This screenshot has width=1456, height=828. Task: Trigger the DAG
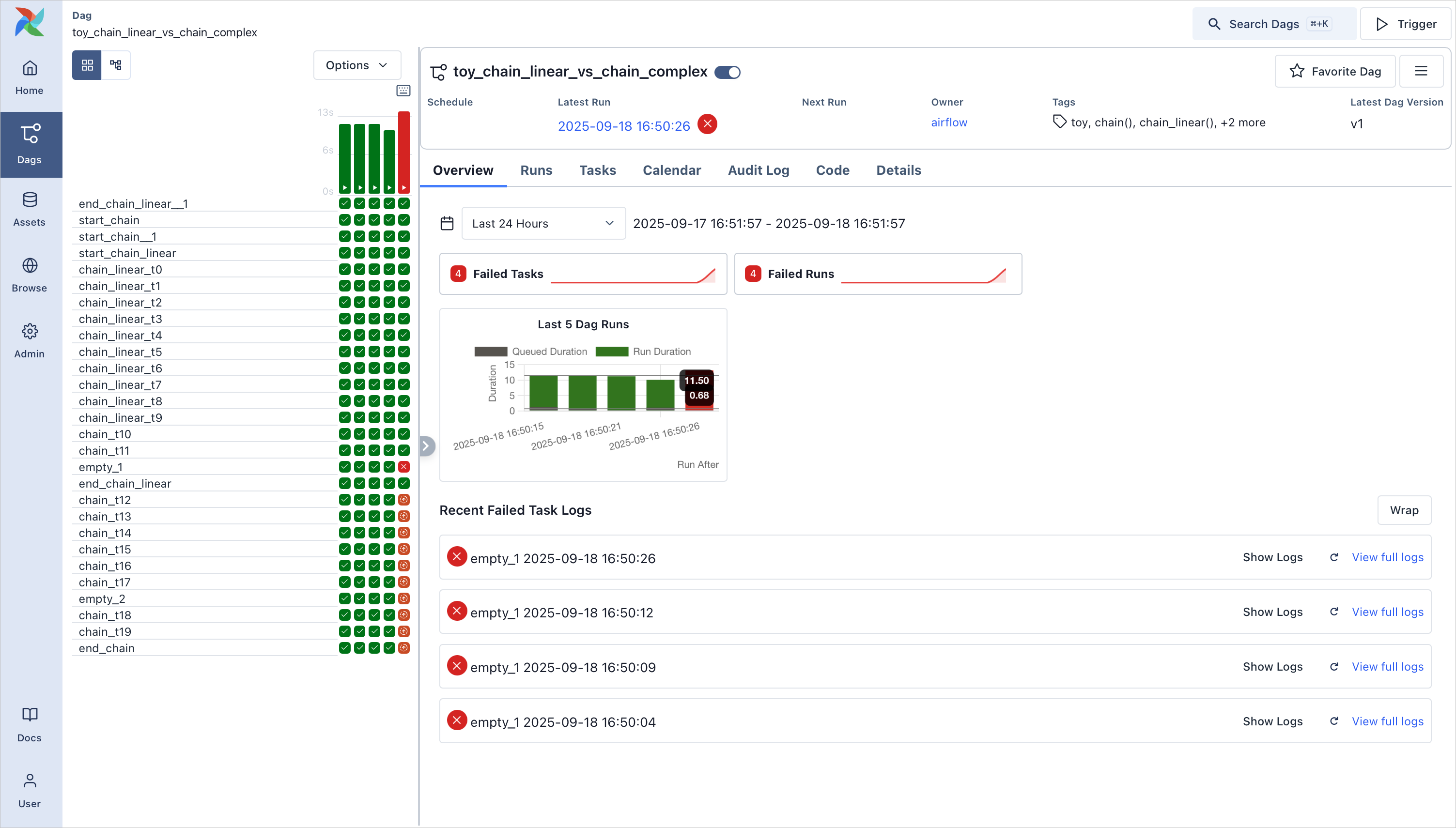[x=1406, y=23]
